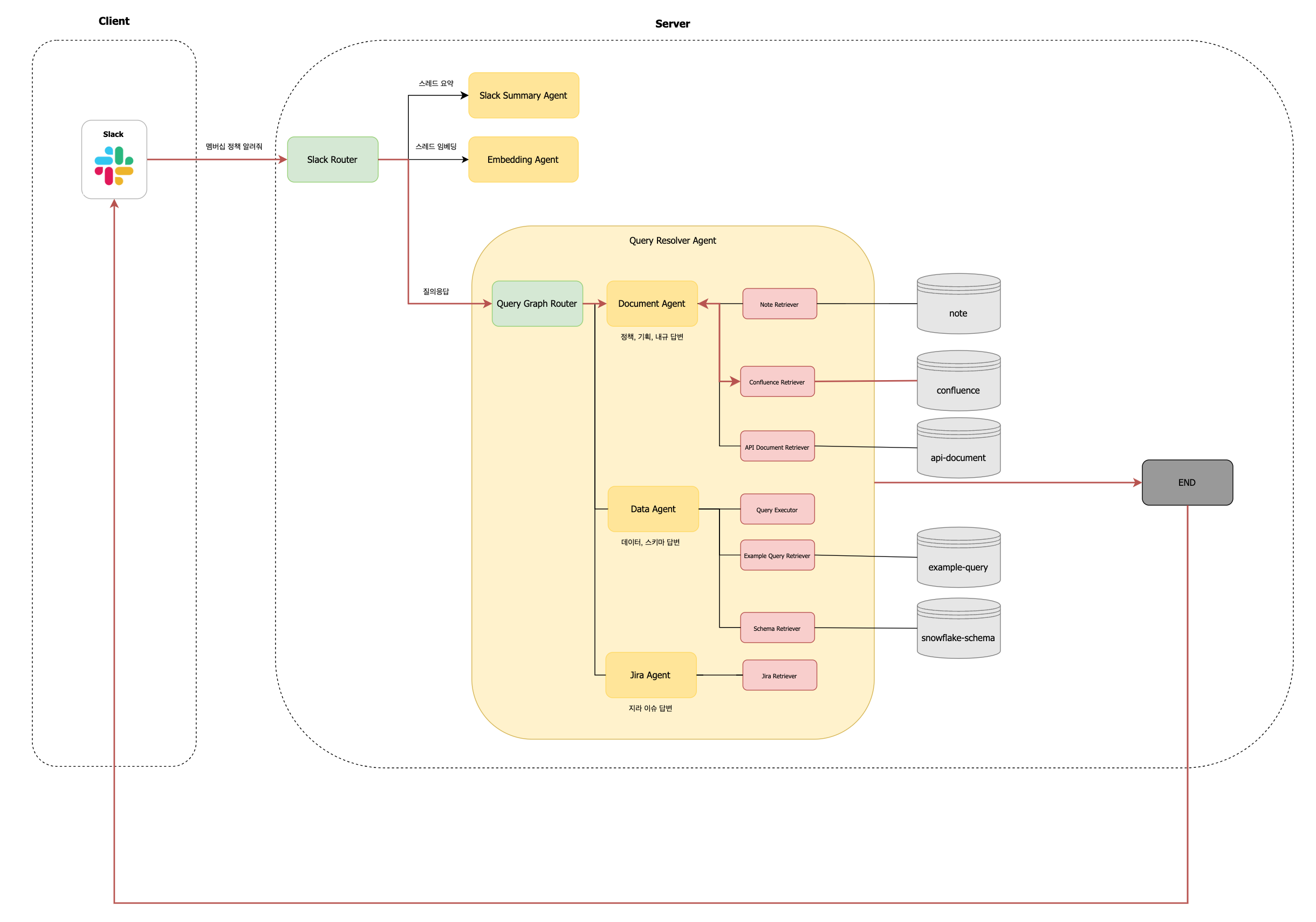Click the Query Graph Router green node
Viewport: 1316px width, 922px height.
pos(537,304)
